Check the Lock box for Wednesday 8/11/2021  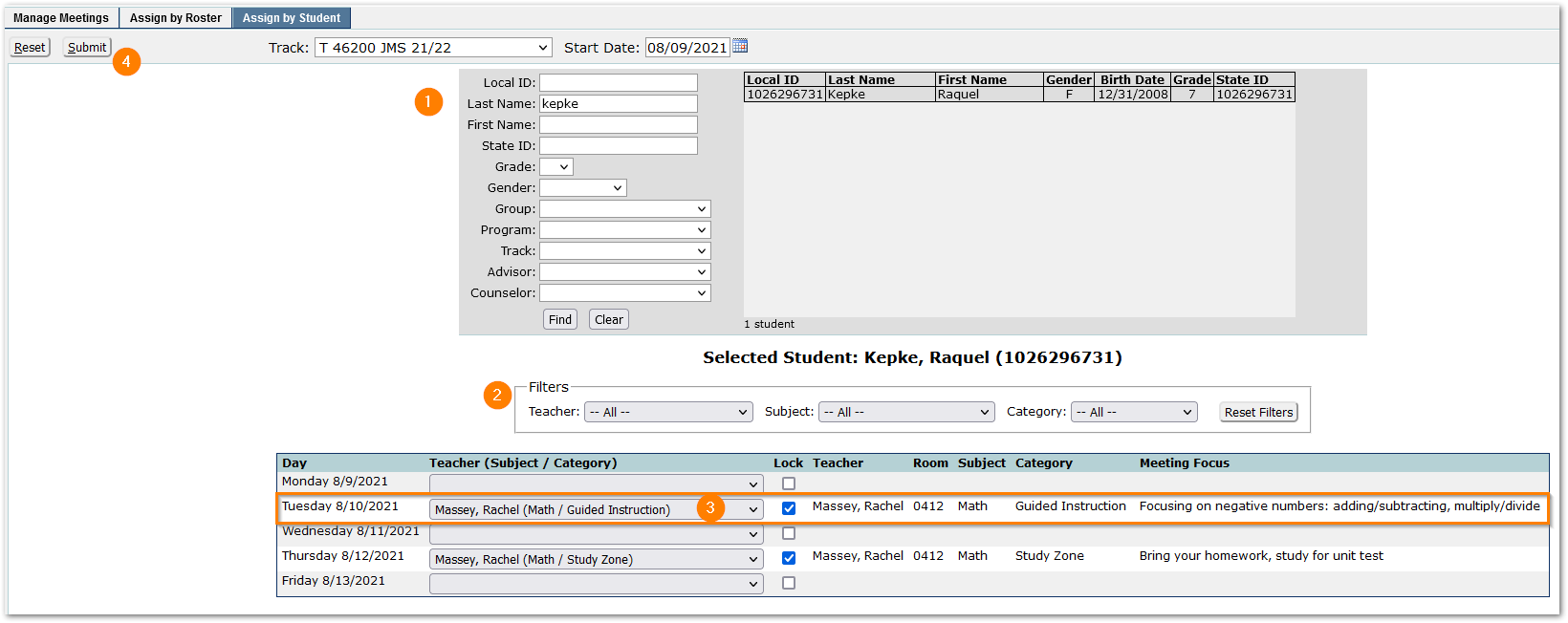click(x=789, y=533)
